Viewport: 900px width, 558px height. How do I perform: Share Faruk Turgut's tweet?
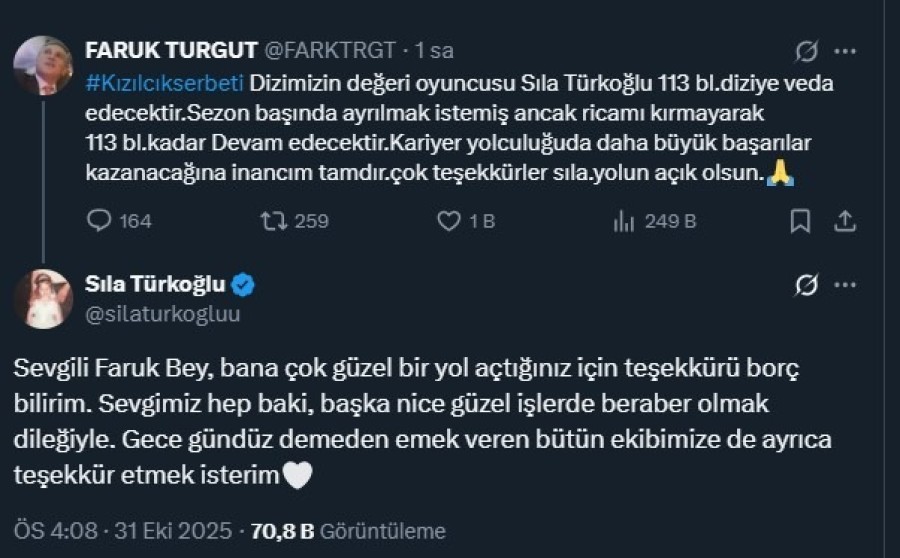point(844,221)
